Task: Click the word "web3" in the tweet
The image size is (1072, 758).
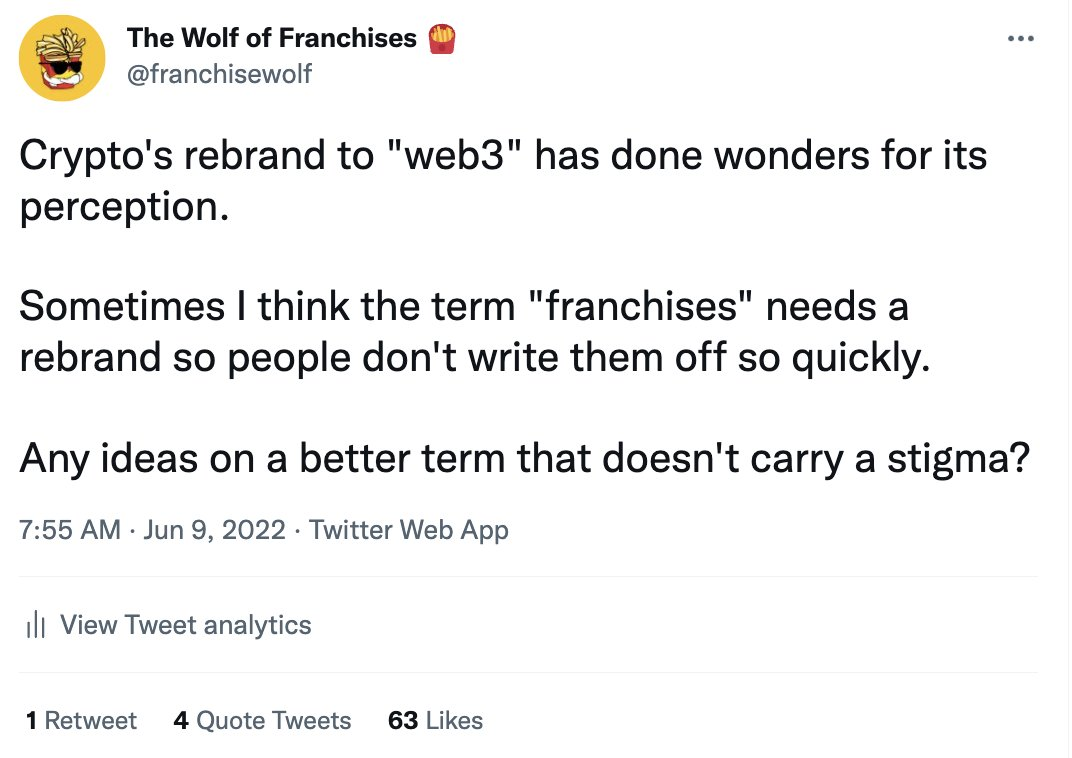Action: (455, 156)
